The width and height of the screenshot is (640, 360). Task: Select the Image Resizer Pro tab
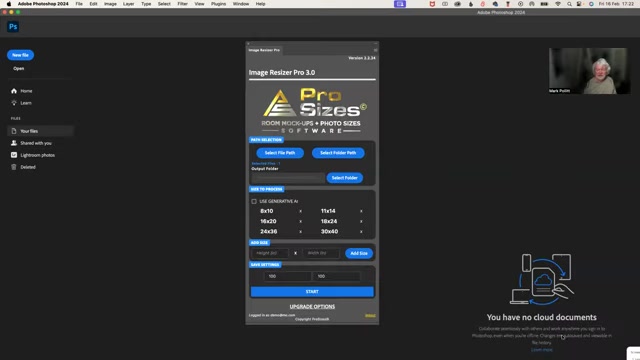264,50
